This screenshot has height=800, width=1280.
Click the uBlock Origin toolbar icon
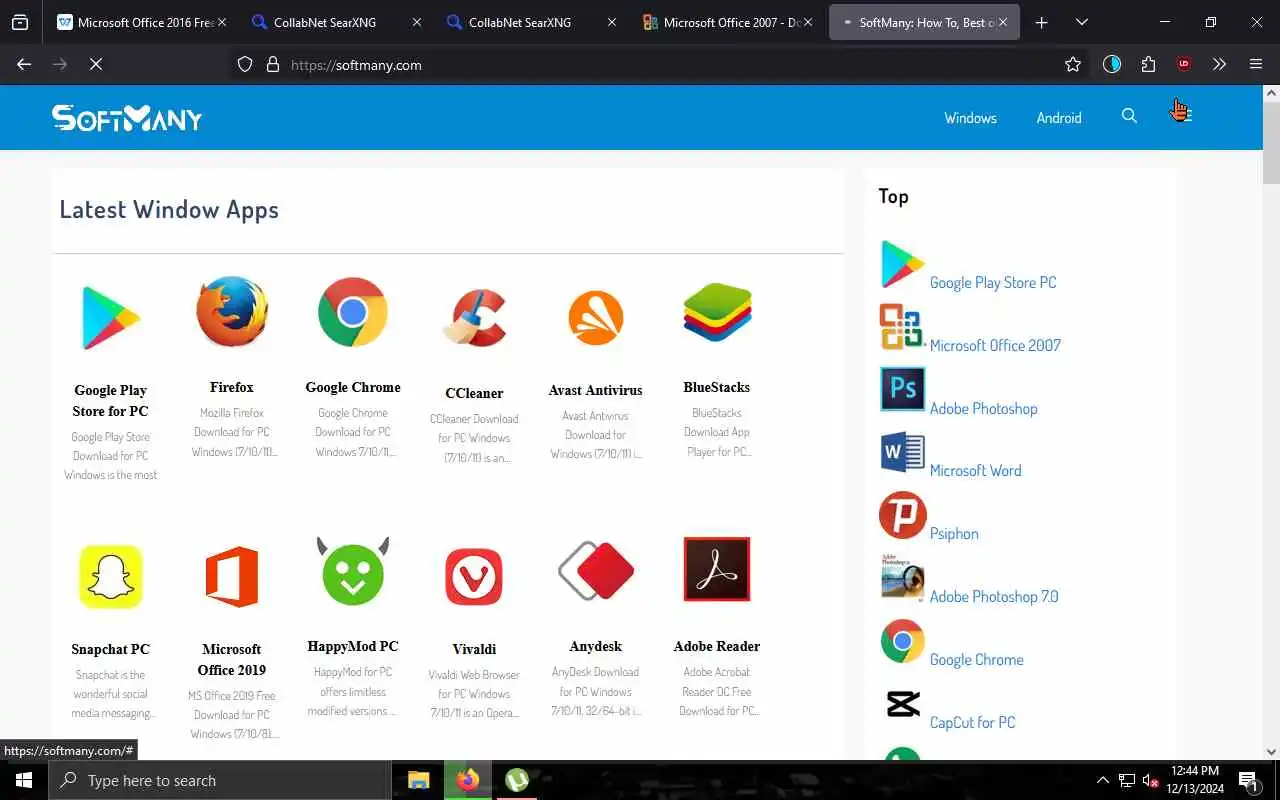click(x=1184, y=64)
